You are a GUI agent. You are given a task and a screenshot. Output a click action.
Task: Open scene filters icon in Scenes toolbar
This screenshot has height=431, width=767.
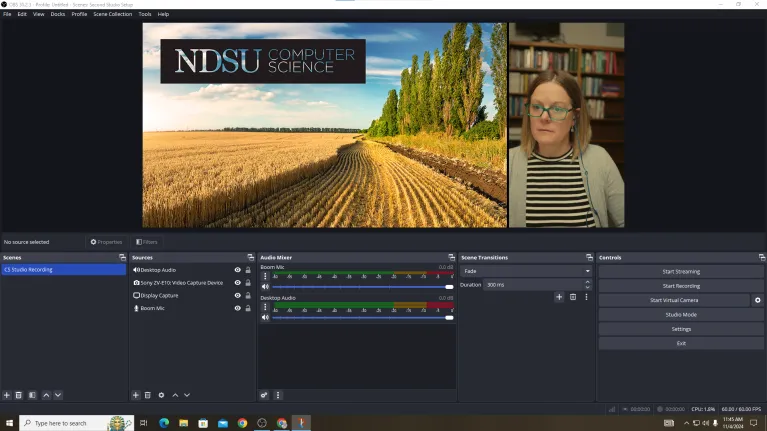(x=32, y=395)
